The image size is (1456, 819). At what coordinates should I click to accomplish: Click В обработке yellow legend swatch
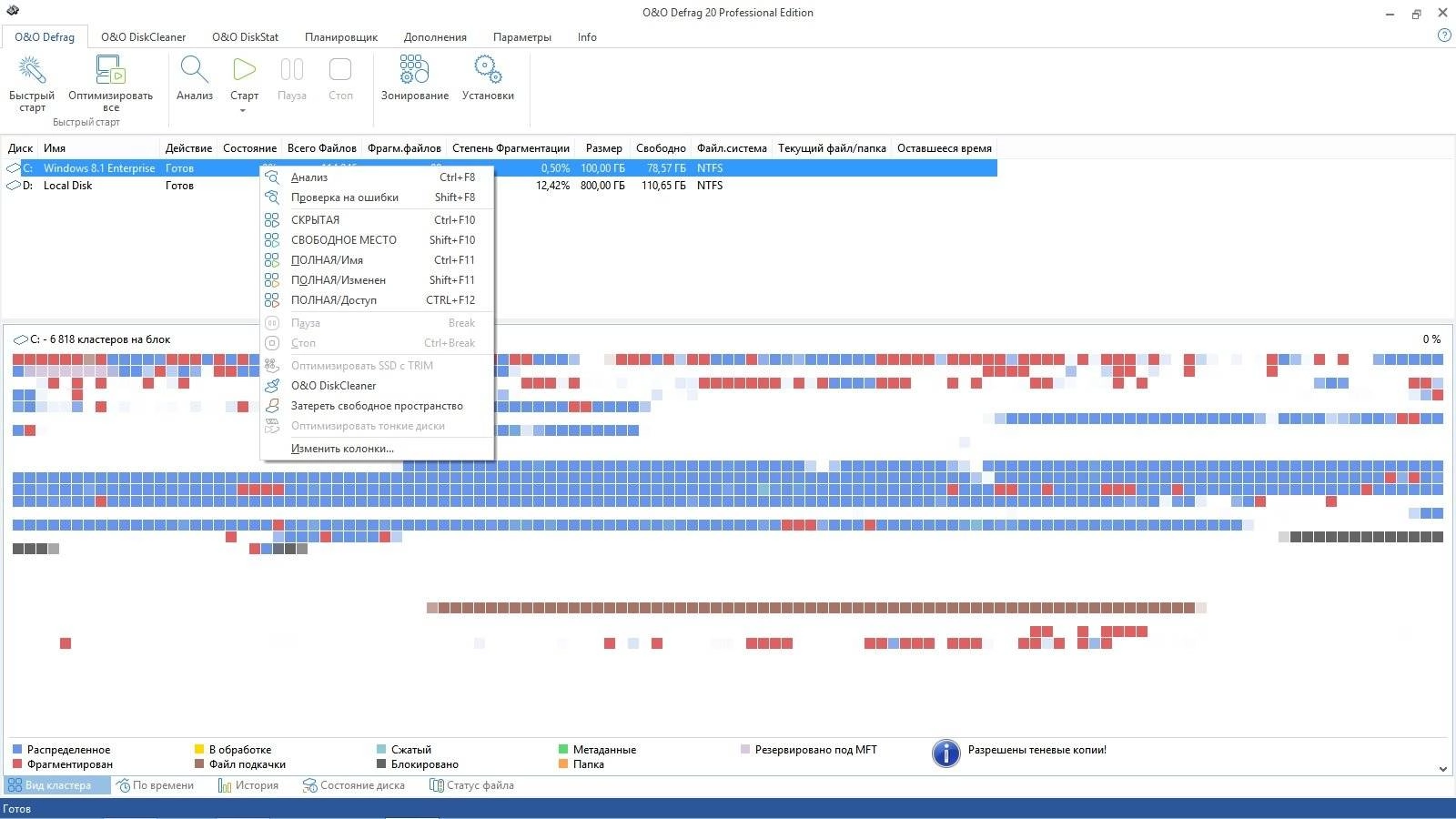tap(199, 750)
